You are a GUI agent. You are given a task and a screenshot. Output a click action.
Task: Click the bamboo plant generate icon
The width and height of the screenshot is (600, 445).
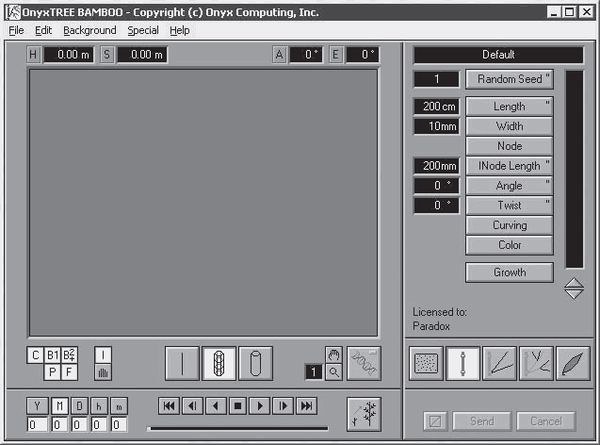(364, 413)
